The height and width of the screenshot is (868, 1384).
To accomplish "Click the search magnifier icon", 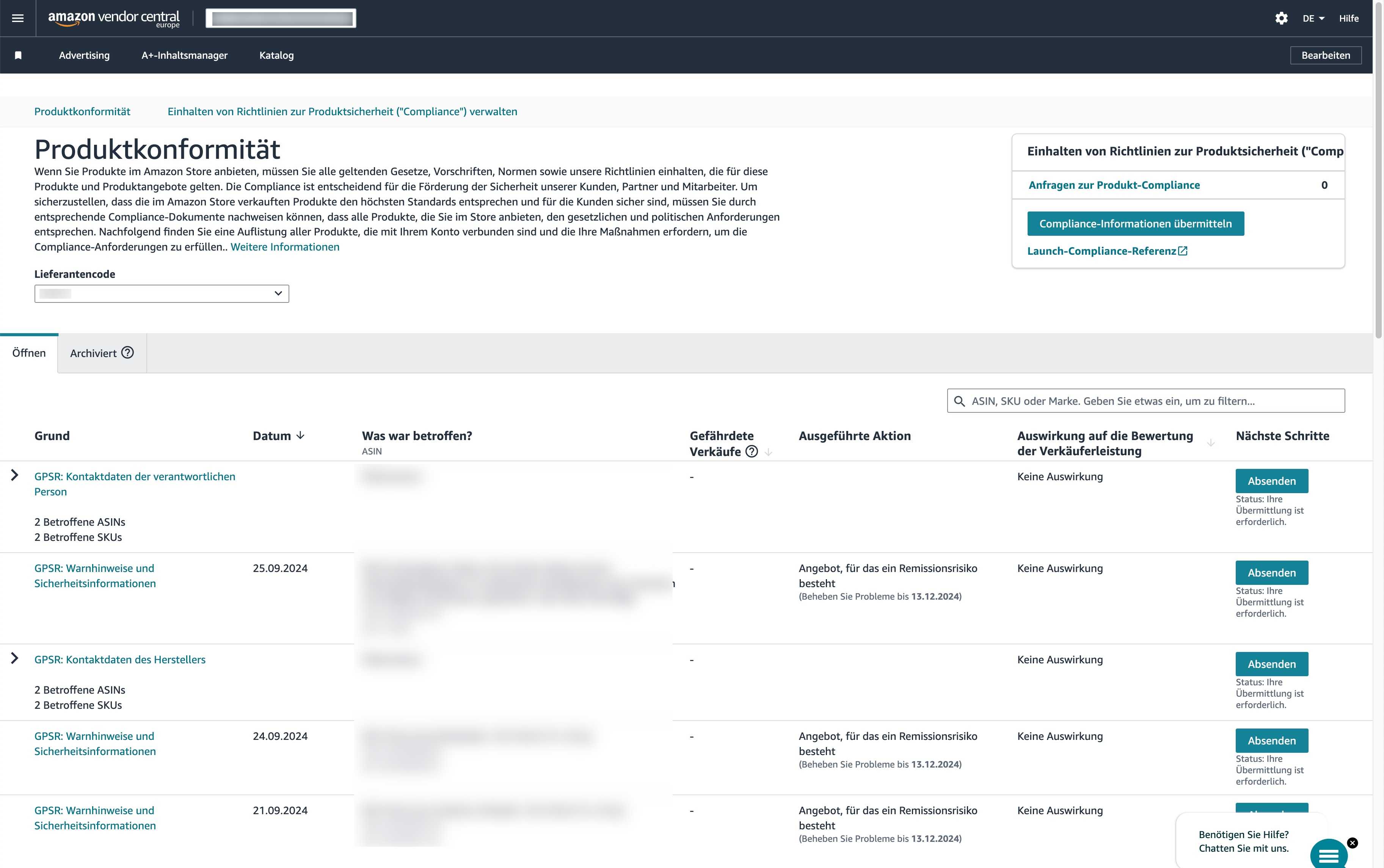I will pyautogui.click(x=959, y=401).
